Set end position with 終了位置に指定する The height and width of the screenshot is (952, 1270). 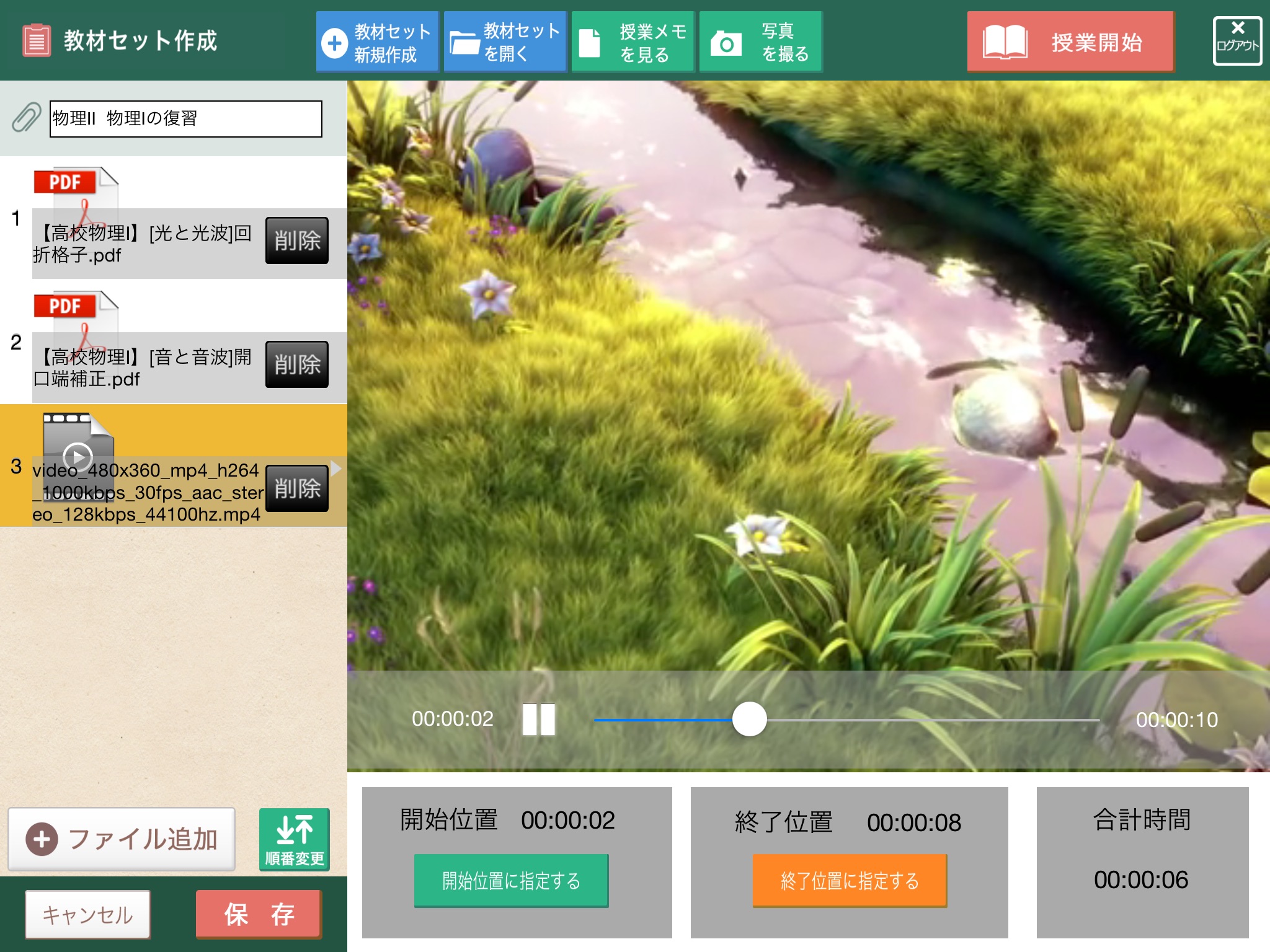(x=850, y=881)
